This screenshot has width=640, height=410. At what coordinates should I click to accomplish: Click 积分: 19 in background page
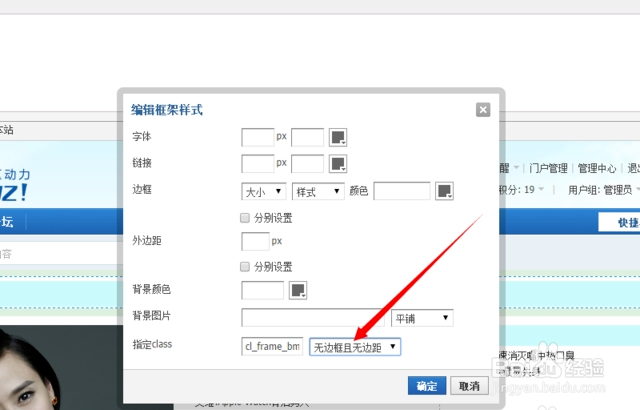[517, 190]
